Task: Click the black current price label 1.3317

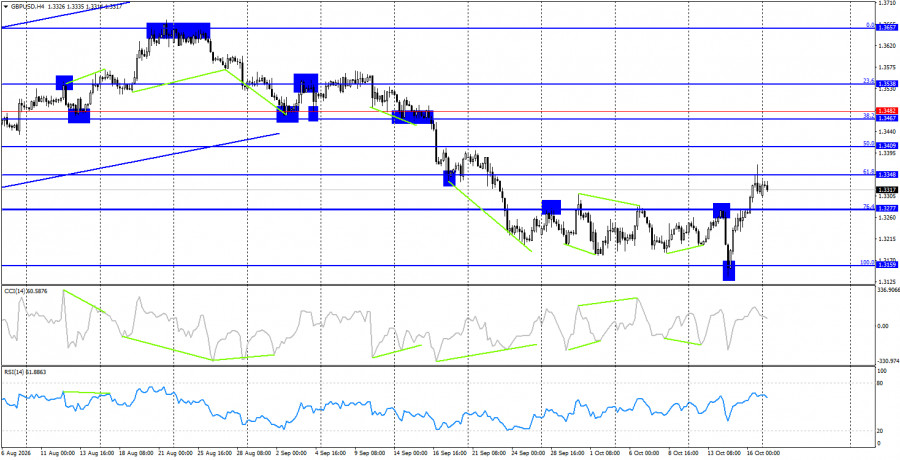Action: coord(887,190)
